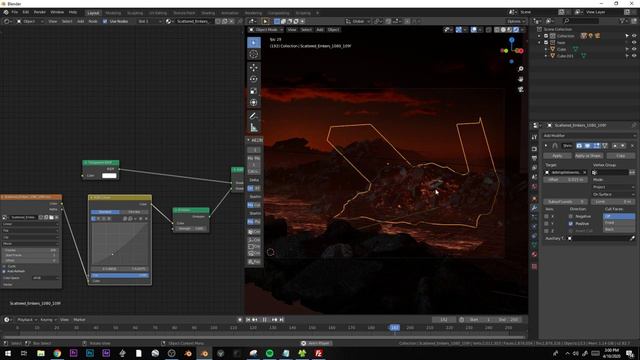Enable the X axis checkbox in modifier

pos(547,216)
